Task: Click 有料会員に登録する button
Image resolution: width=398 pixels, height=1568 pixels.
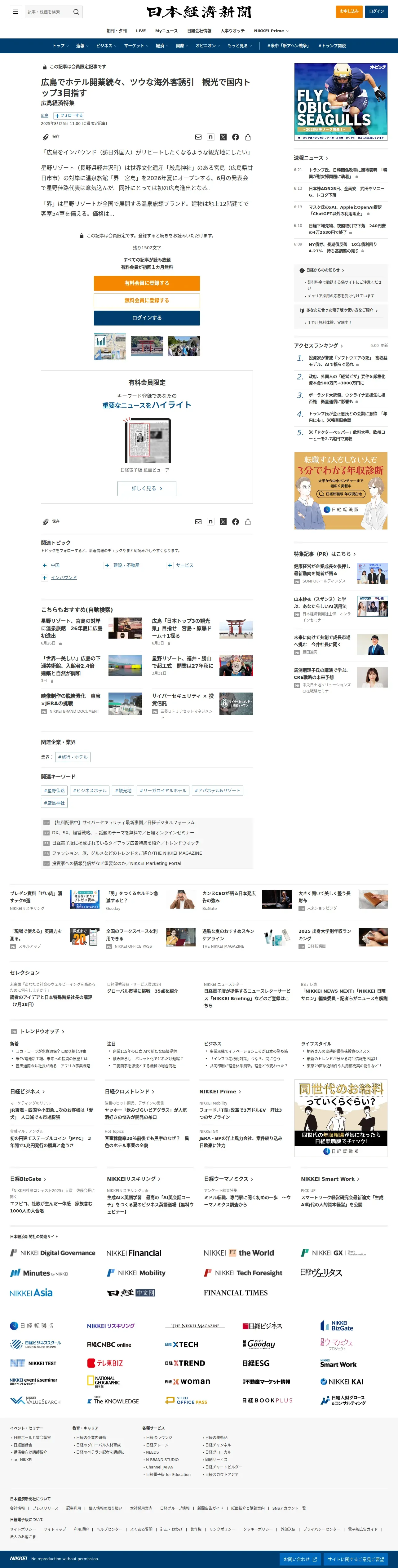Action: [x=147, y=283]
